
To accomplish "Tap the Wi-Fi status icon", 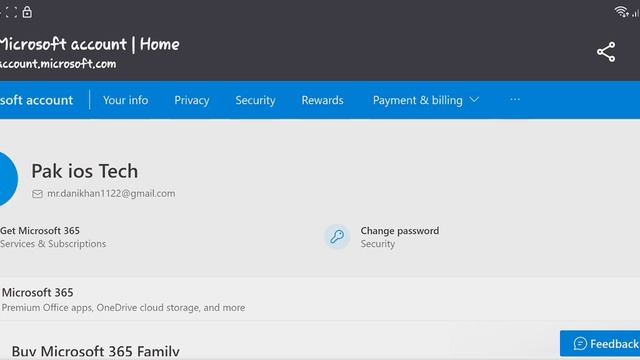I will [621, 11].
